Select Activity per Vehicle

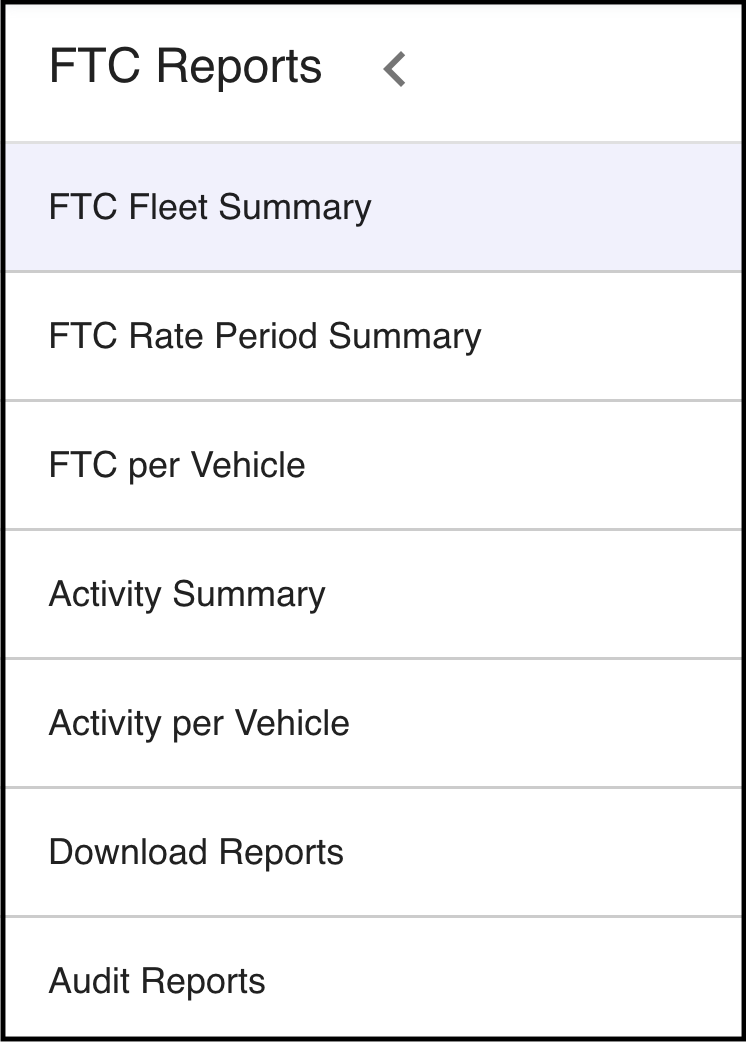[x=199, y=723]
